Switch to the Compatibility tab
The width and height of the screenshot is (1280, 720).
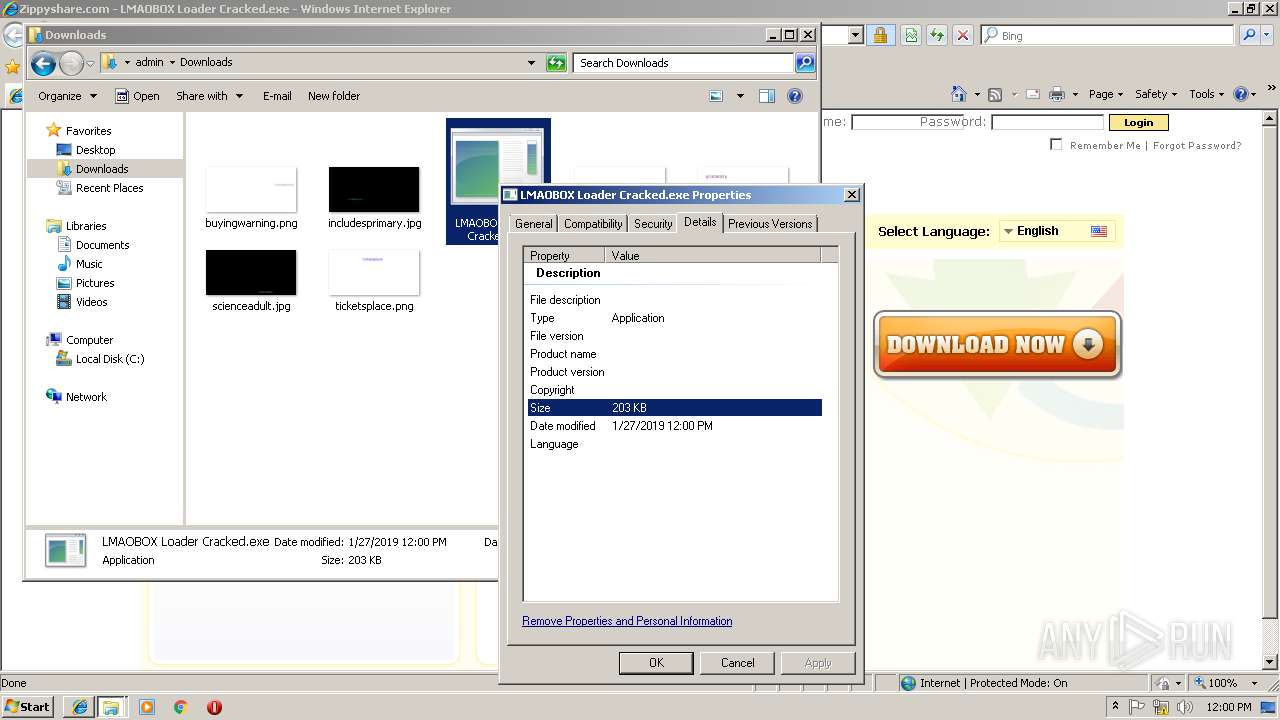coord(593,224)
